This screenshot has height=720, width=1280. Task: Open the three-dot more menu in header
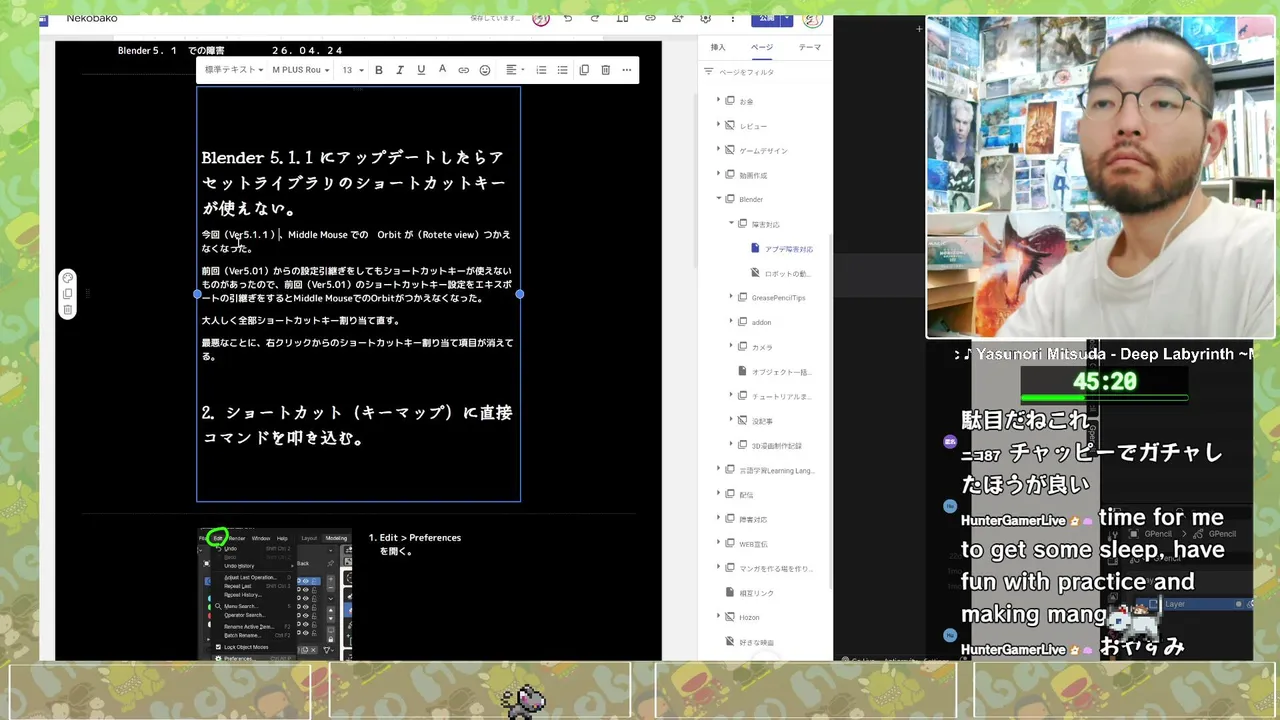point(733,18)
